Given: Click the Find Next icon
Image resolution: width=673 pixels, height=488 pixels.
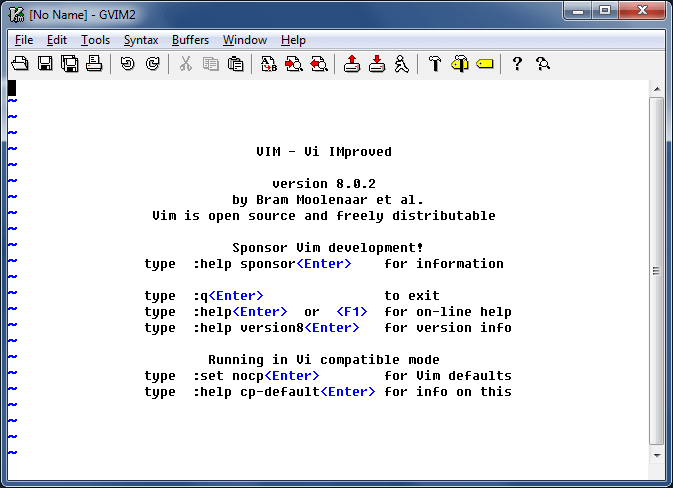Looking at the screenshot, I should click(x=294, y=64).
